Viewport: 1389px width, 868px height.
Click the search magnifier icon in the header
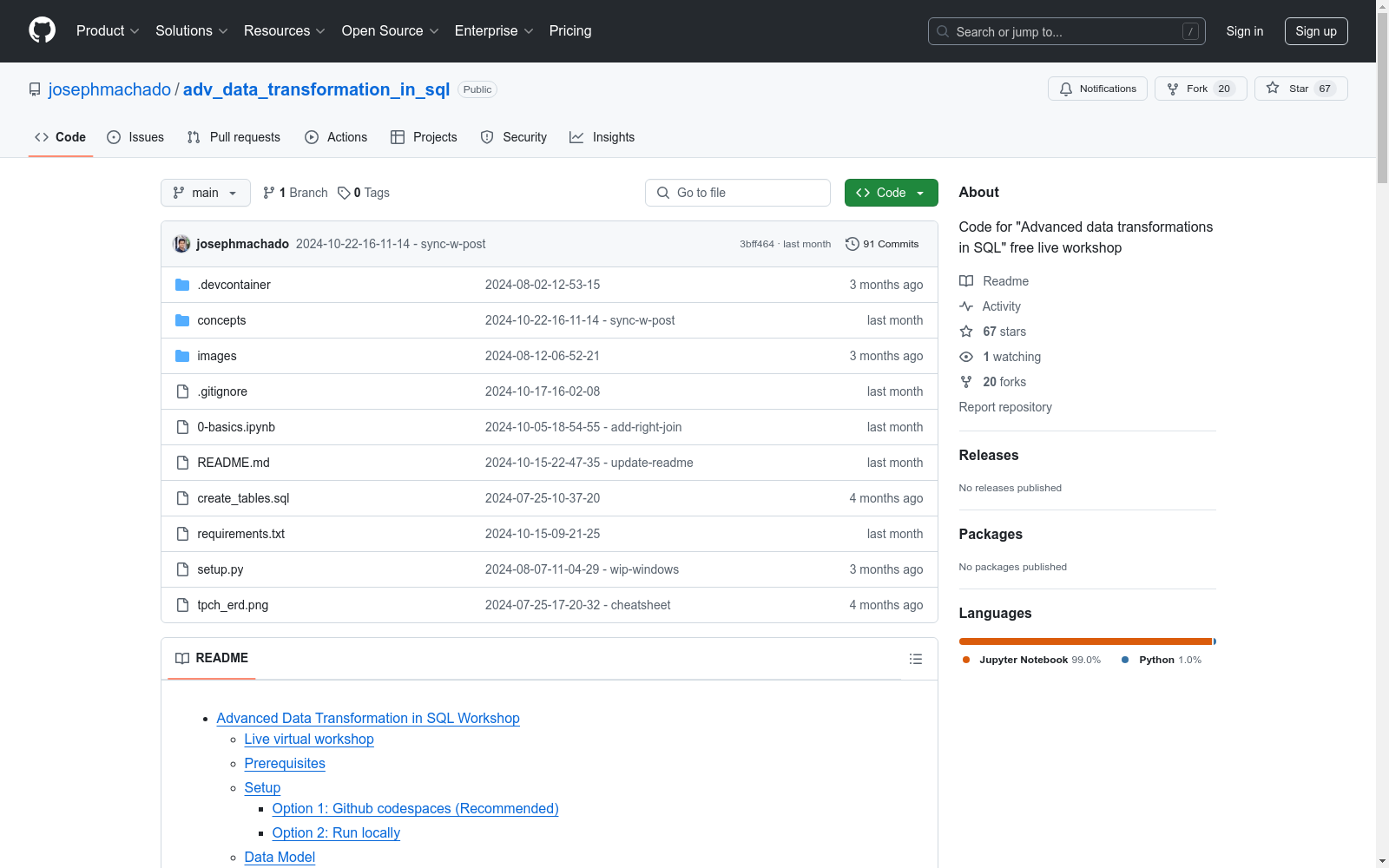tap(943, 31)
